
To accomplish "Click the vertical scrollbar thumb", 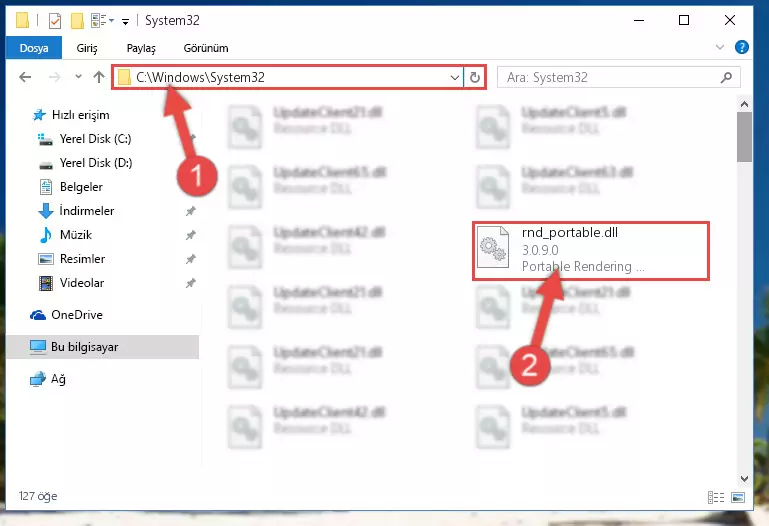I will [x=744, y=137].
